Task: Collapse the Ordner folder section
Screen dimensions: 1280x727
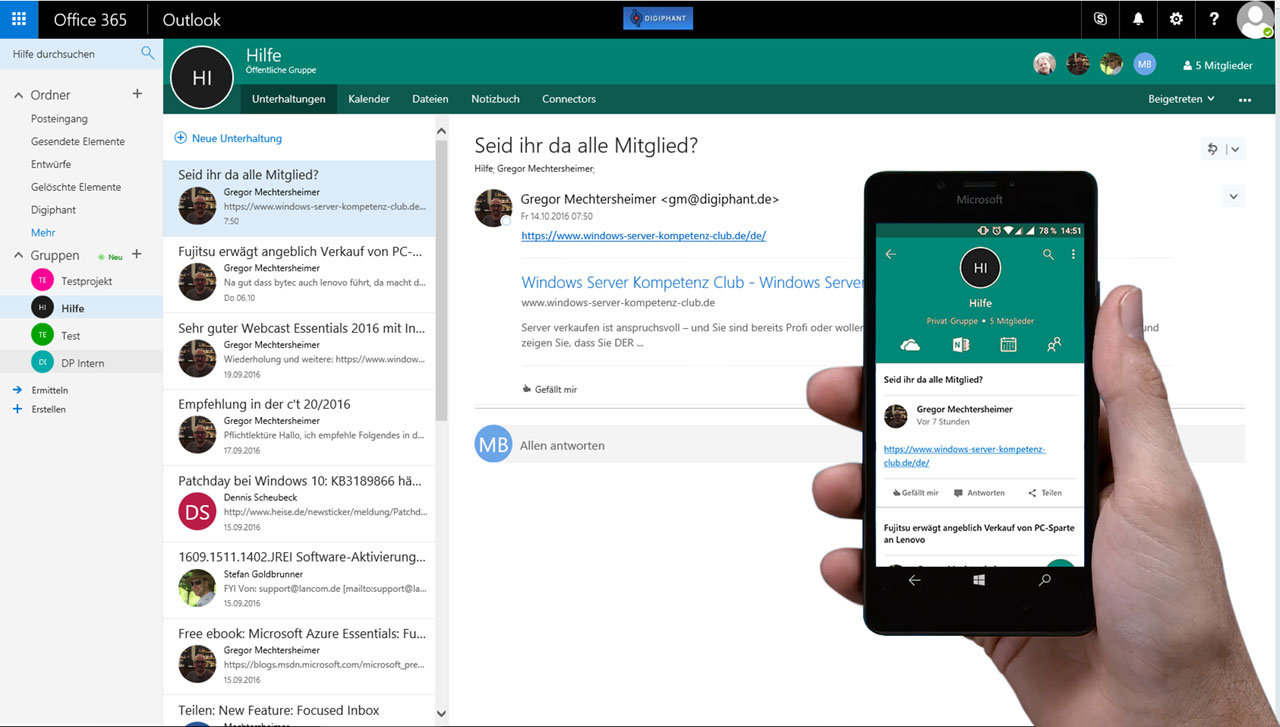Action: [x=18, y=95]
